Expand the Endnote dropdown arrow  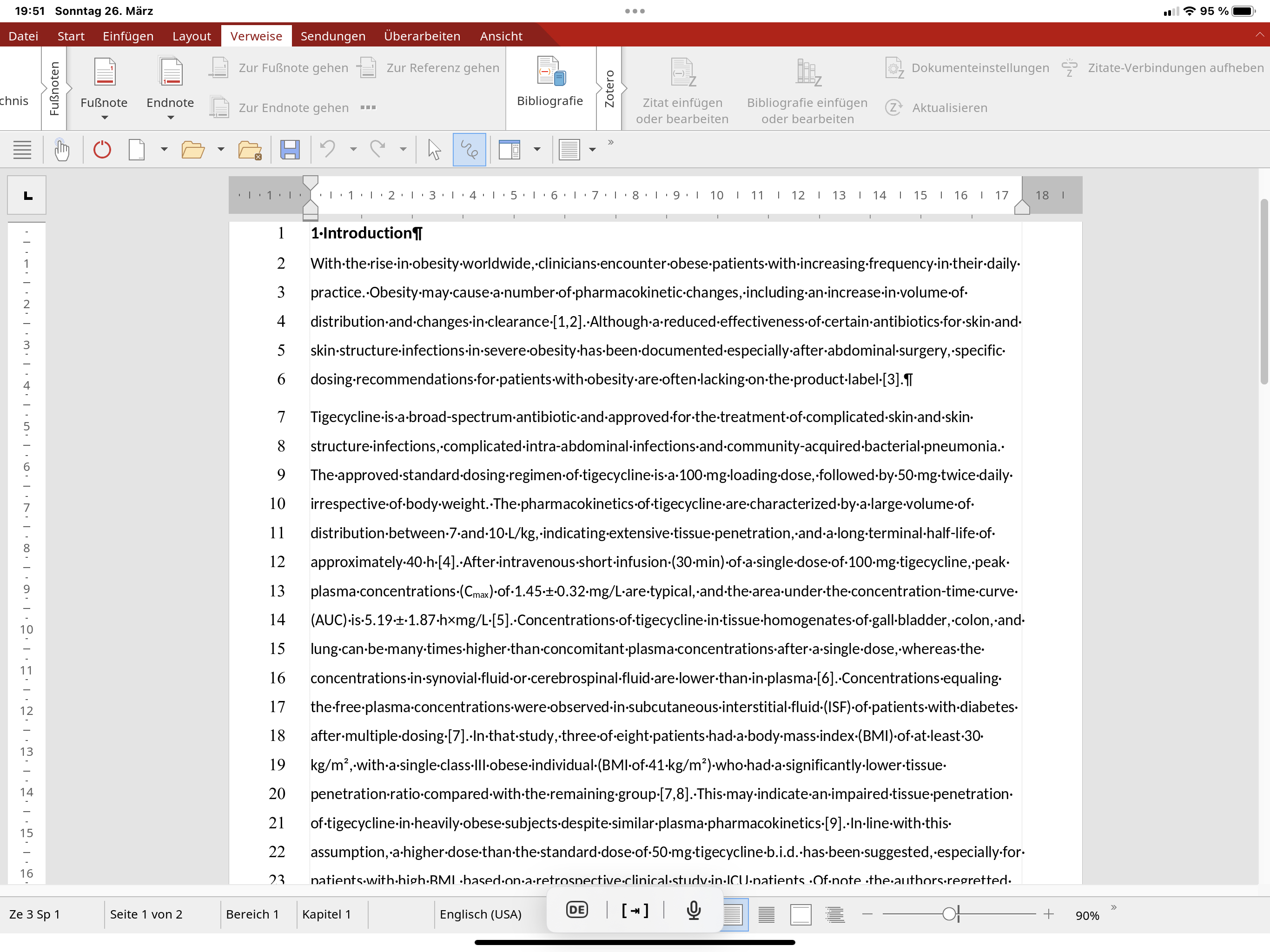point(171,118)
